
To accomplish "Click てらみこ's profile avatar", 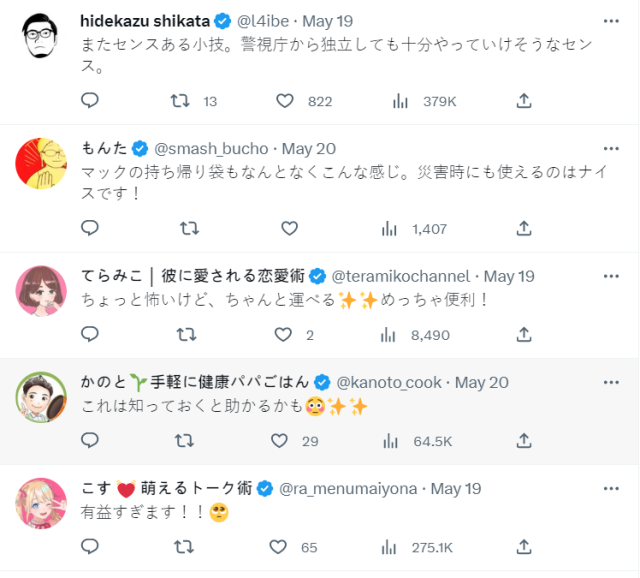I will [x=41, y=289].
